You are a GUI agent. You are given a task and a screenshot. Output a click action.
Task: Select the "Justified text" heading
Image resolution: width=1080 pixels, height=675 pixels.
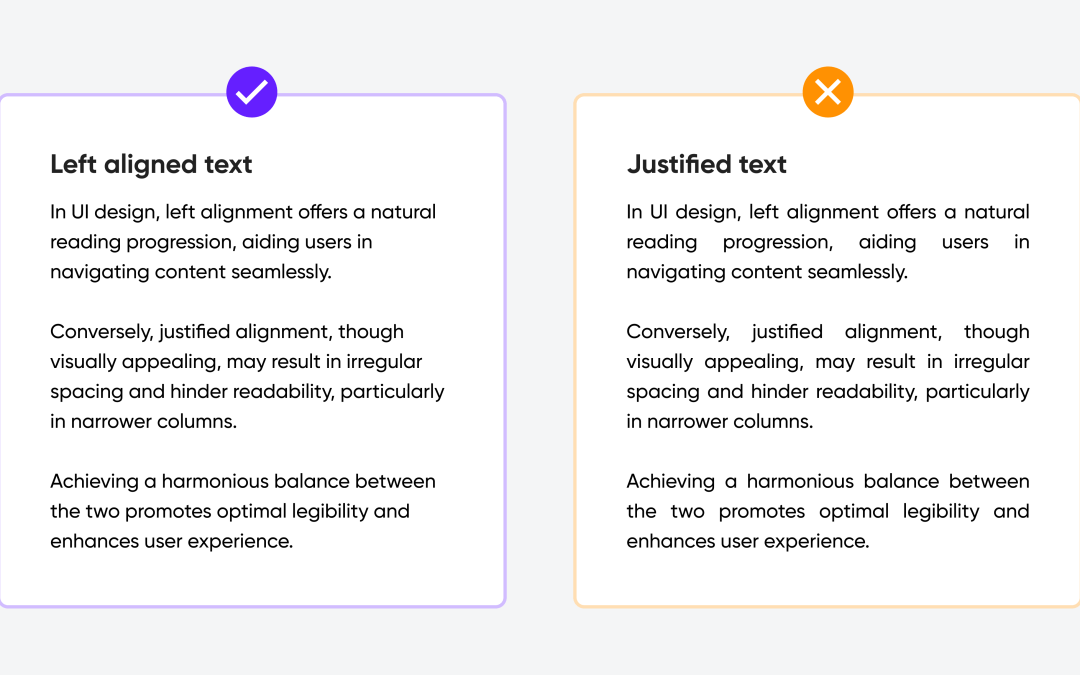pyautogui.click(x=707, y=164)
